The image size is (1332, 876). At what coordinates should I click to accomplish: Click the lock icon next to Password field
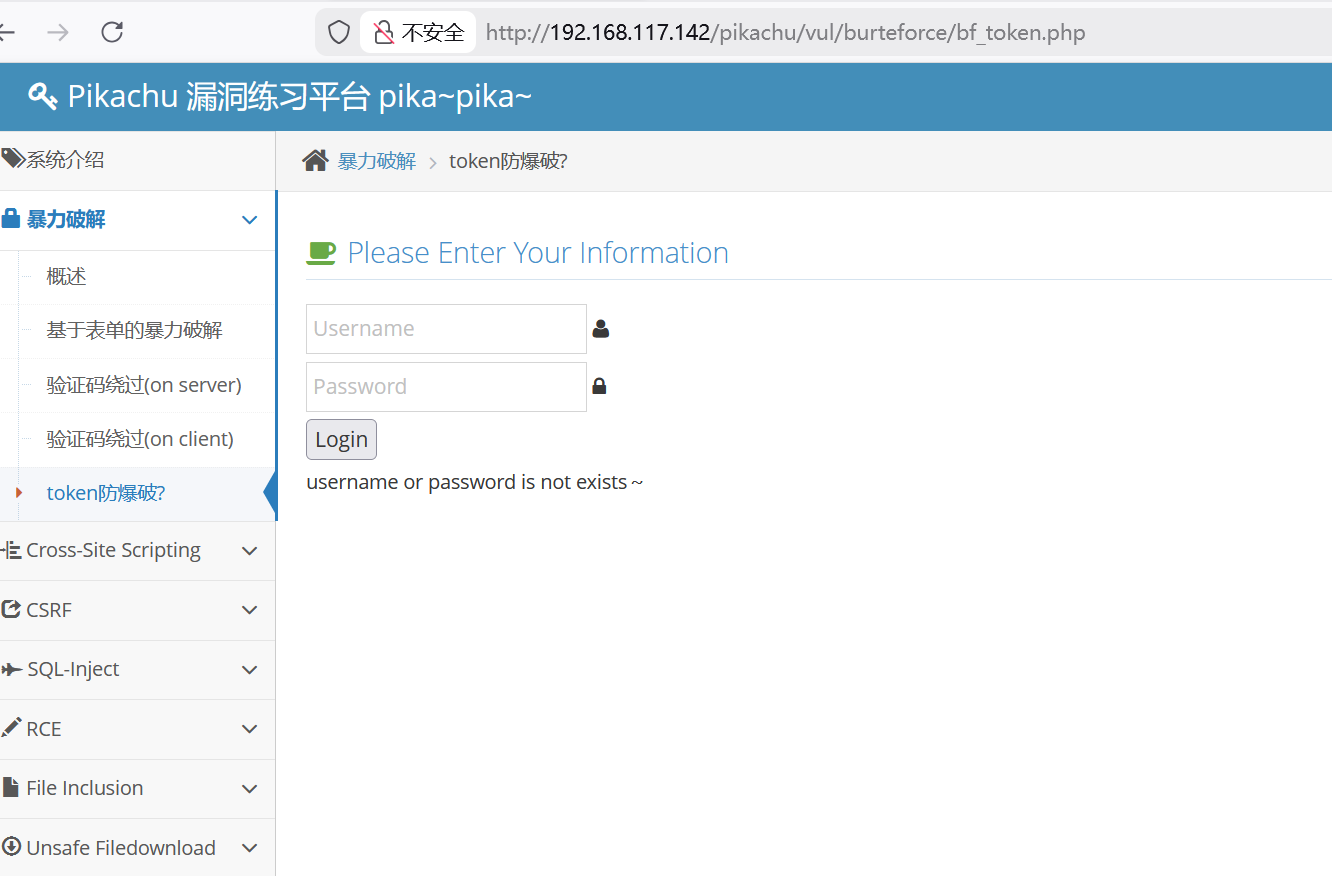pos(599,386)
